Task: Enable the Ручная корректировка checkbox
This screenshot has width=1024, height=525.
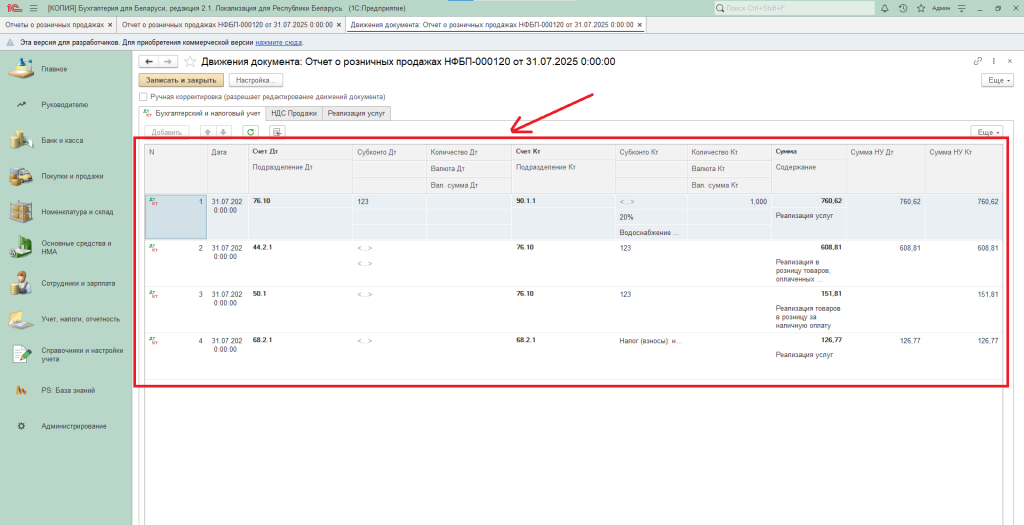Action: tap(143, 97)
